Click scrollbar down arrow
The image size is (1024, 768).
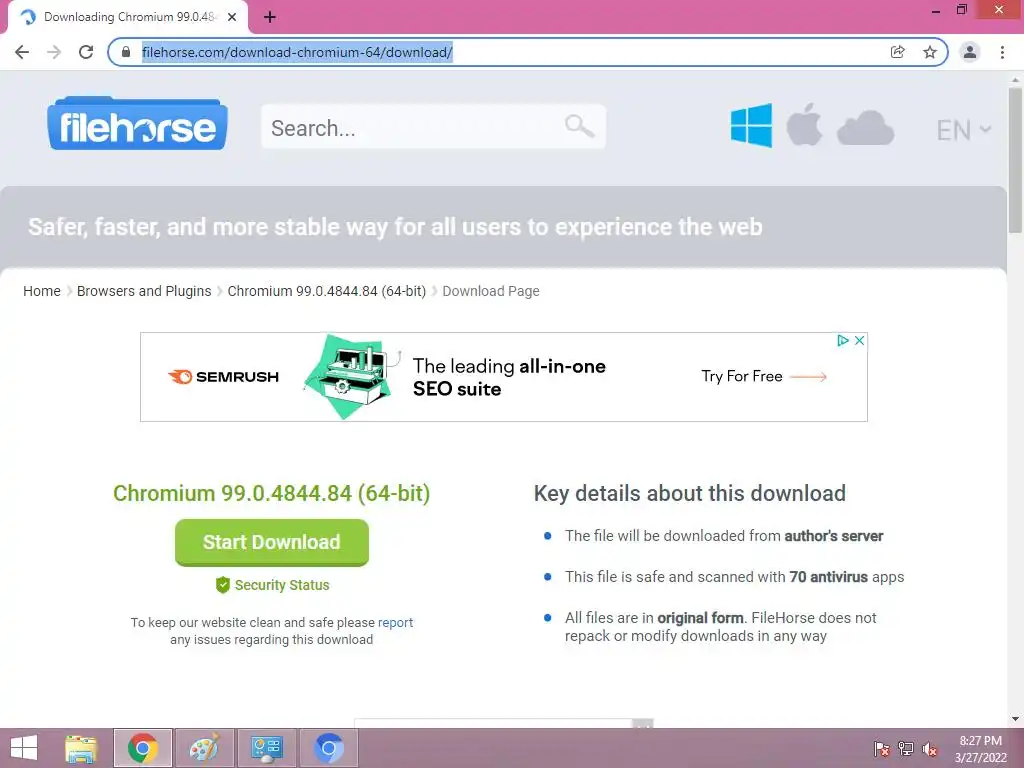point(1015,719)
